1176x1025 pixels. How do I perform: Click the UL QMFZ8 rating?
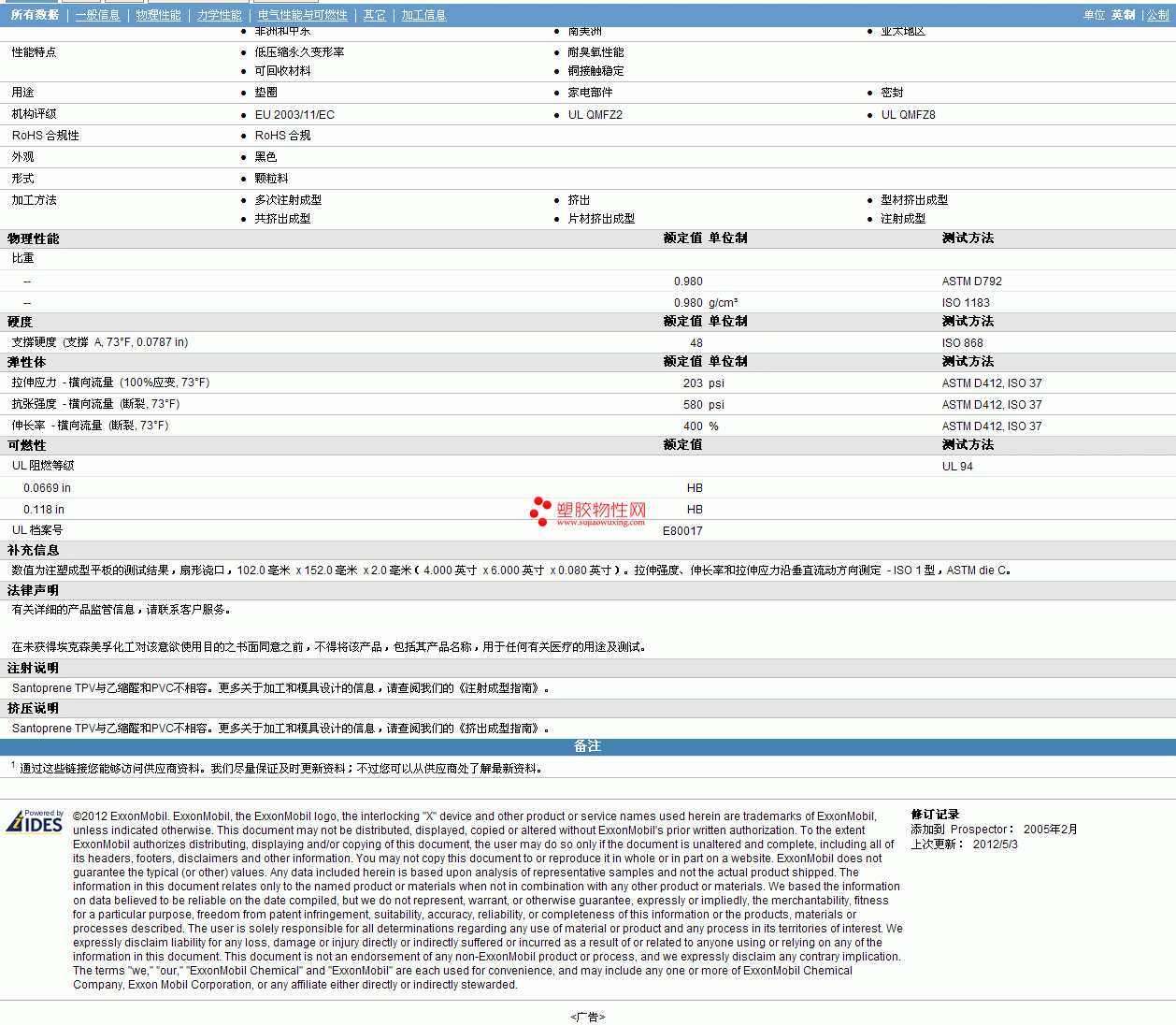click(909, 115)
